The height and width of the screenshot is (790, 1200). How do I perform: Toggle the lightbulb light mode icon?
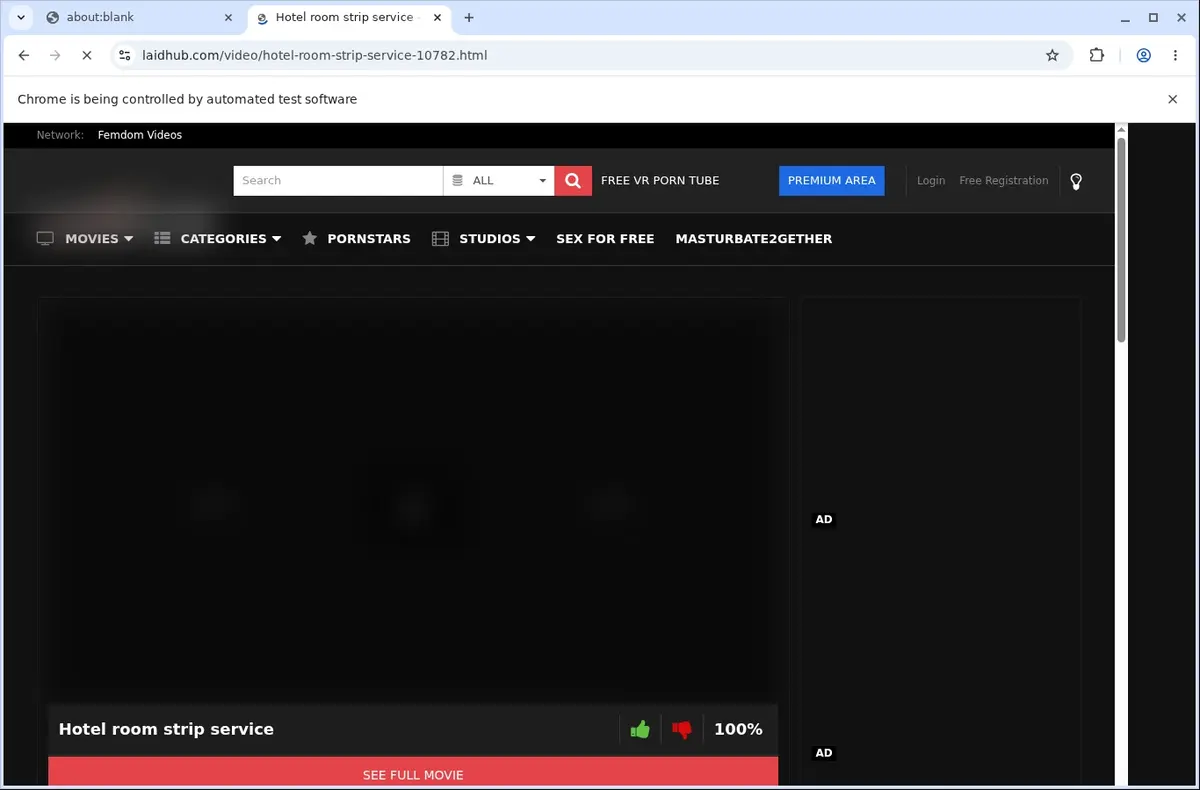click(x=1076, y=181)
